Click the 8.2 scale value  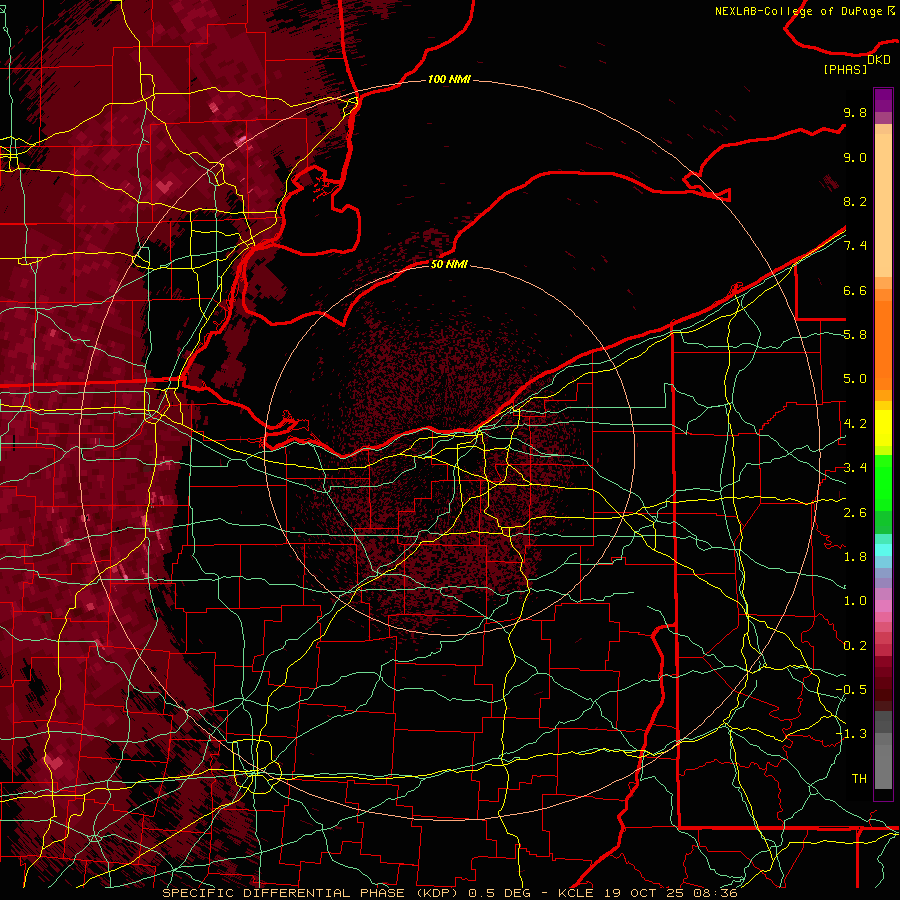pos(855,201)
